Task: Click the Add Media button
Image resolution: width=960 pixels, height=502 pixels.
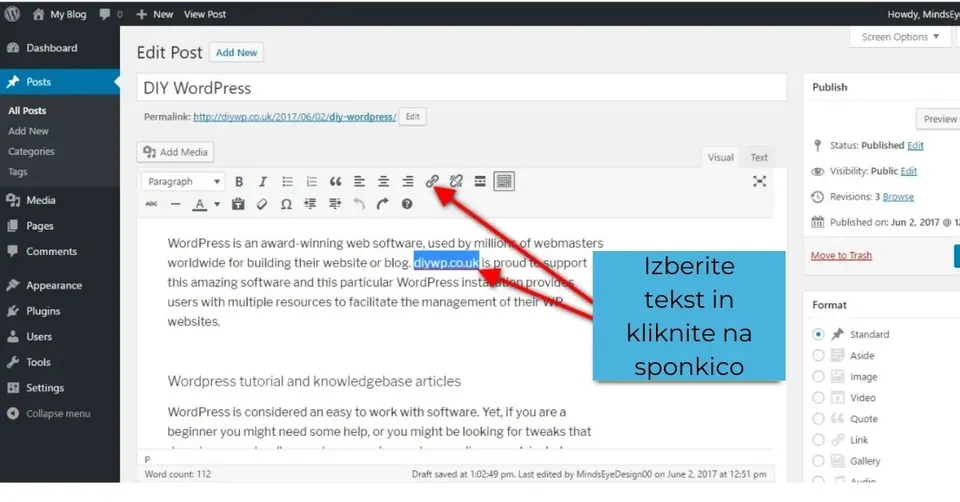Action: pyautogui.click(x=175, y=152)
